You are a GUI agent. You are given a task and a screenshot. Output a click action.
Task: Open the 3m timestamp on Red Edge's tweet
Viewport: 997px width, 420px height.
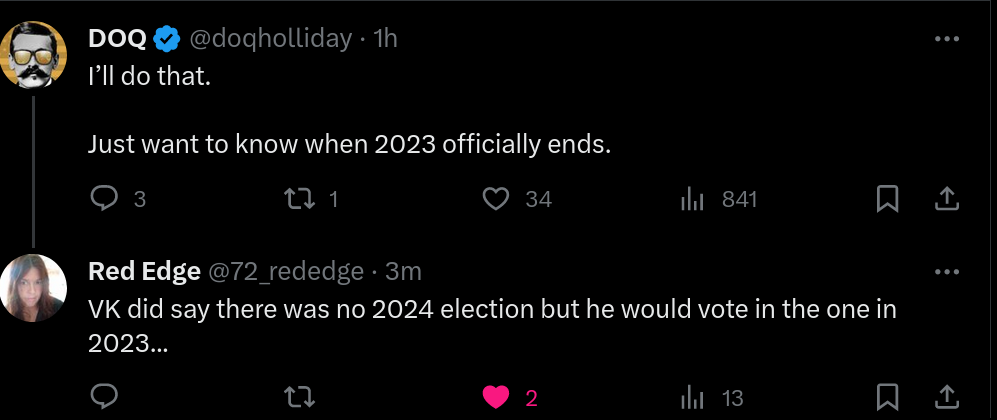[403, 271]
